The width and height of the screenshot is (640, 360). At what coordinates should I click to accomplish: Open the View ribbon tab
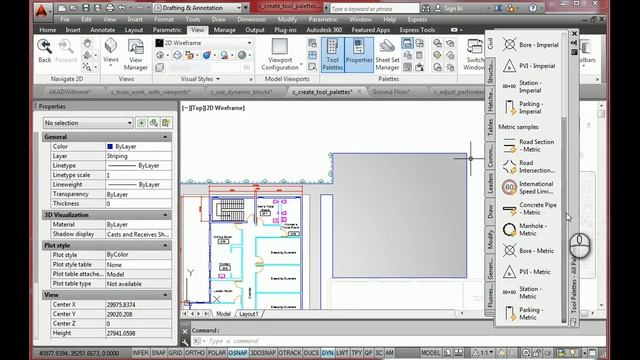coord(198,30)
